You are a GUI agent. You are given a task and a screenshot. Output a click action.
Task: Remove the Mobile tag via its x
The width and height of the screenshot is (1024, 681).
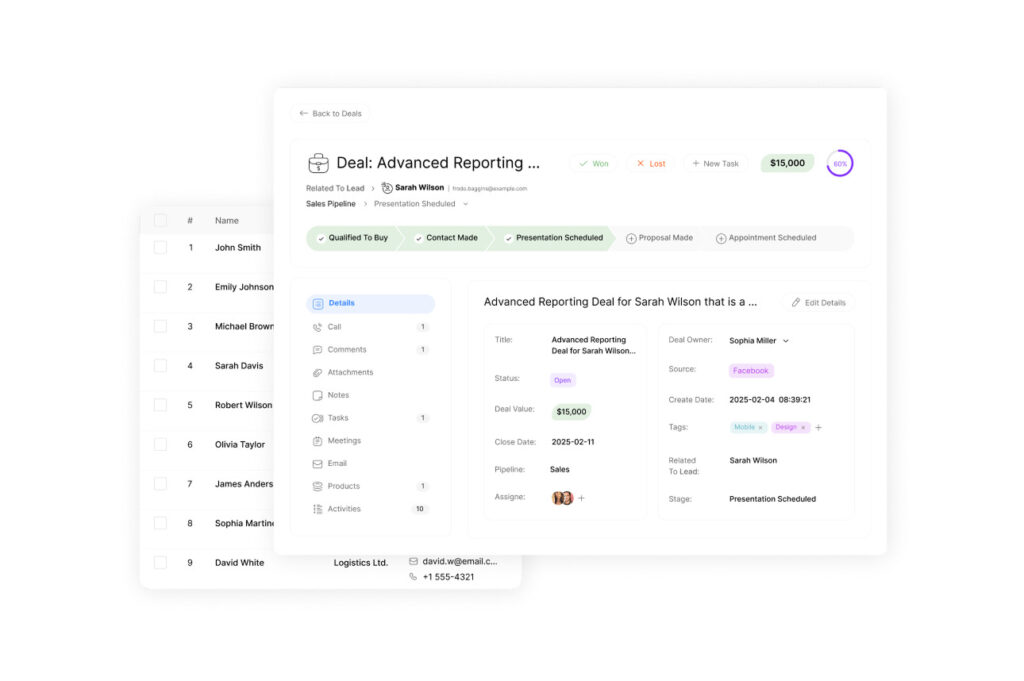760,428
